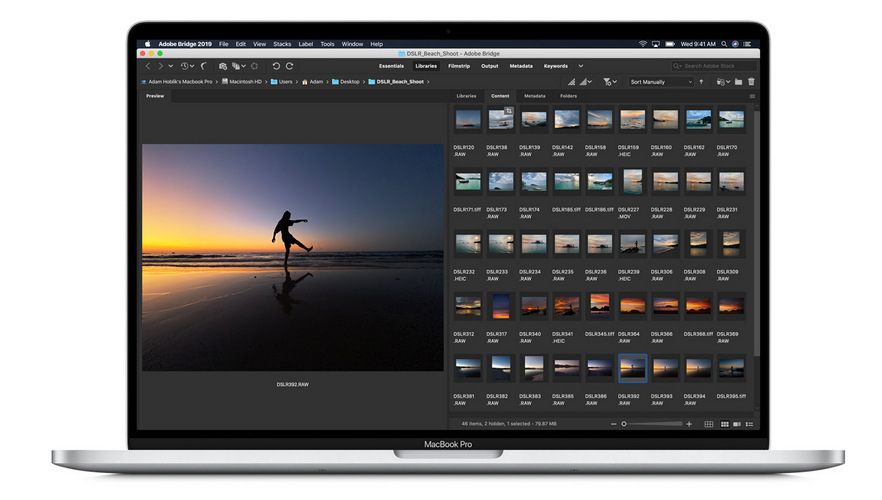The width and height of the screenshot is (882, 500).
Task: Select the DSLR395.tiff thumbnail
Action: (x=731, y=368)
